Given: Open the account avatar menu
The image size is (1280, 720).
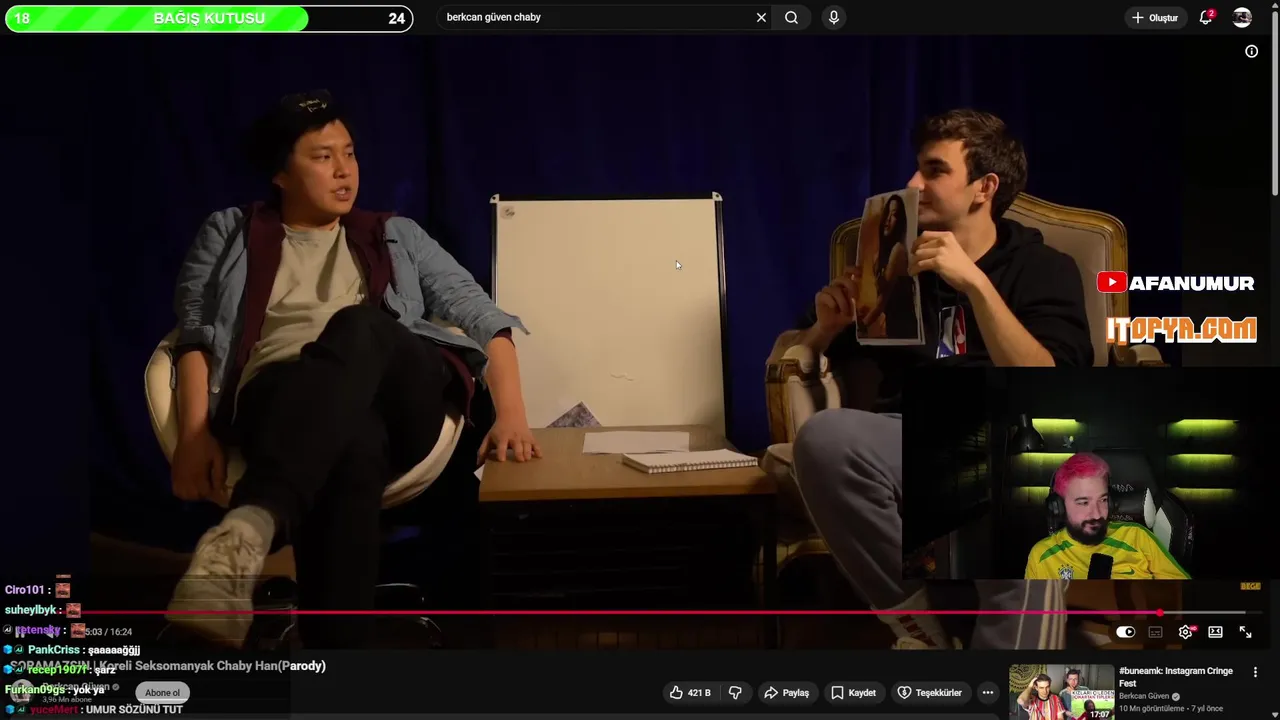Looking at the screenshot, I should coord(1242,17).
